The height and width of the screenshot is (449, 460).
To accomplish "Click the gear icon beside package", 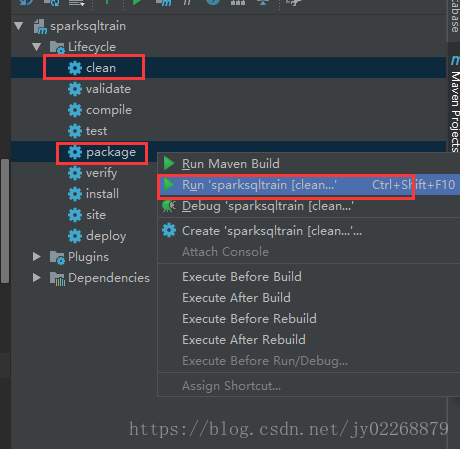I will point(75,152).
